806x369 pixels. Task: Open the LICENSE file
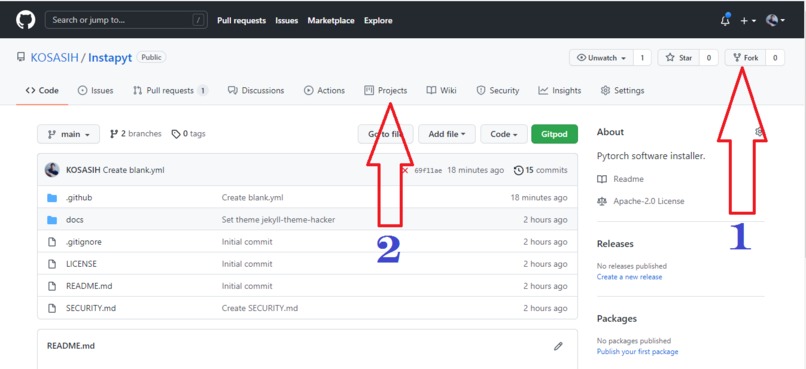click(81, 264)
